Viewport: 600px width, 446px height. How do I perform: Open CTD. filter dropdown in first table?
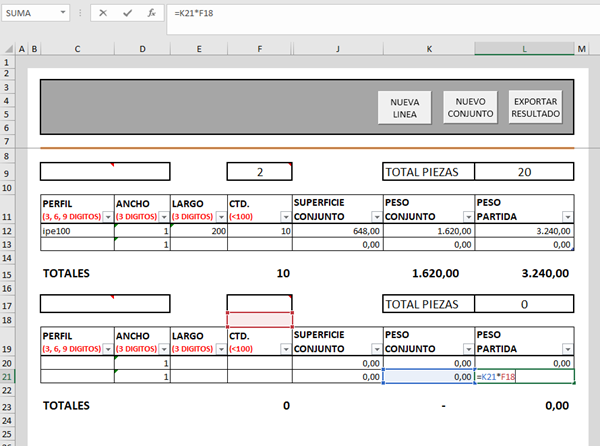pos(285,217)
